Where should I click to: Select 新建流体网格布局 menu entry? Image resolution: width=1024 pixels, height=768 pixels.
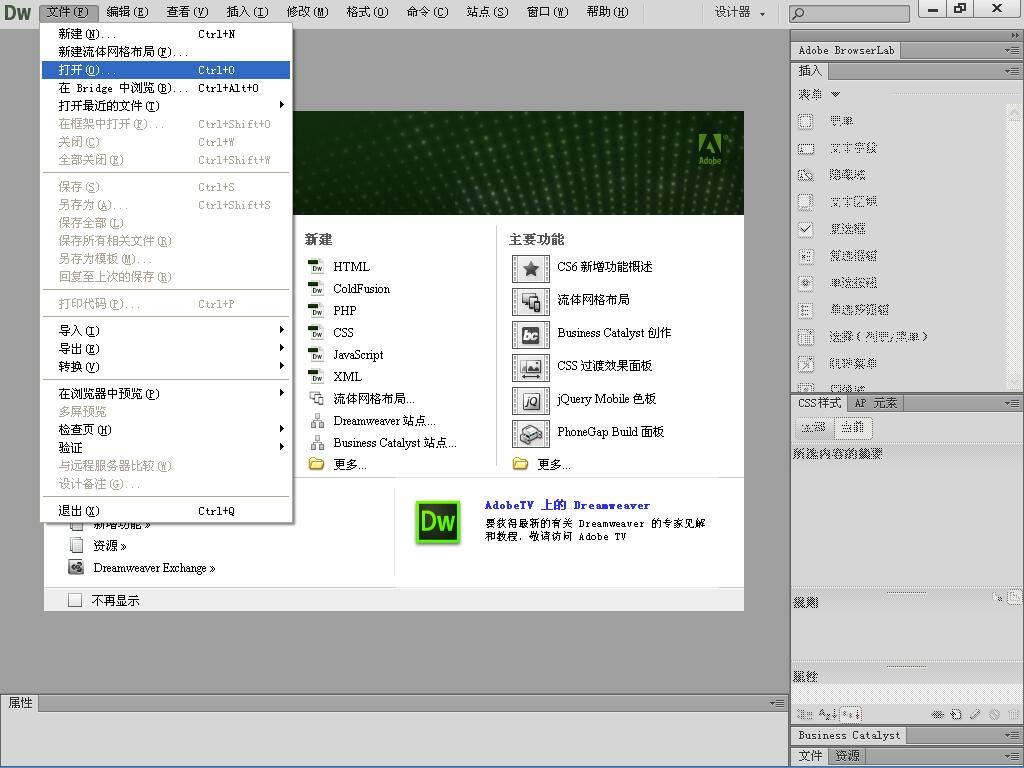coord(166,52)
